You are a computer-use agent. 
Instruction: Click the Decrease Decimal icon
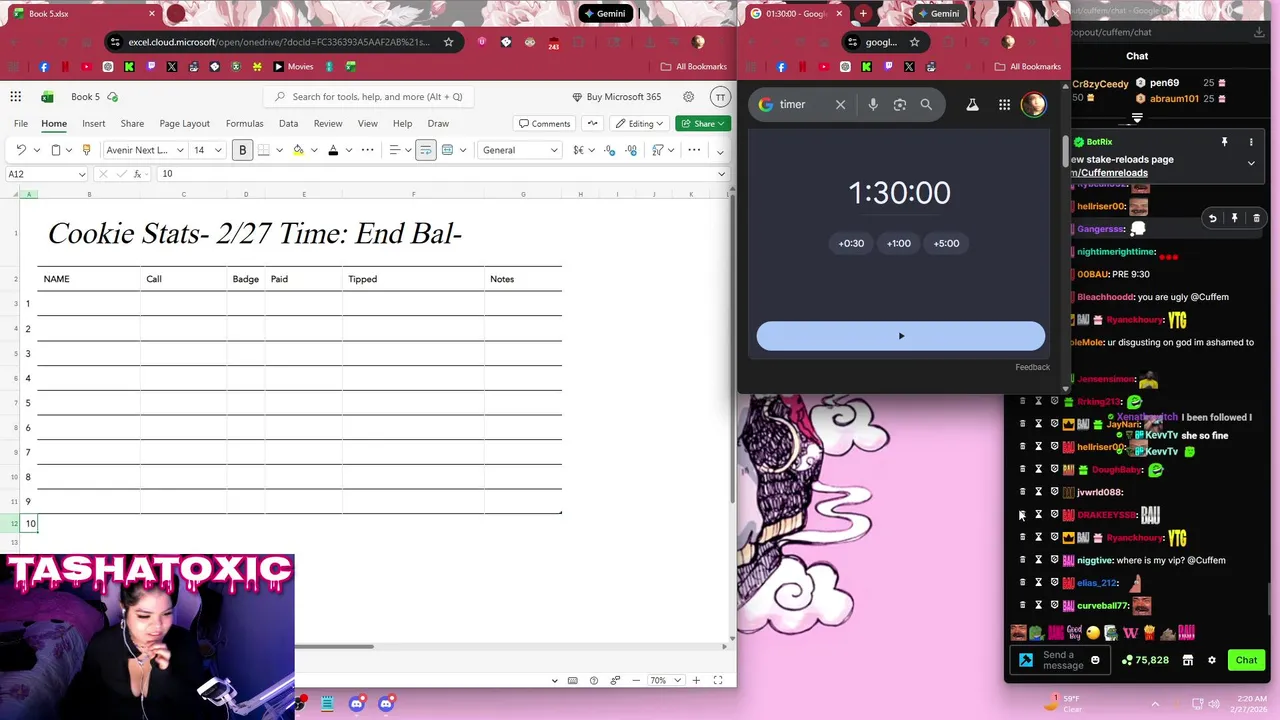608,150
